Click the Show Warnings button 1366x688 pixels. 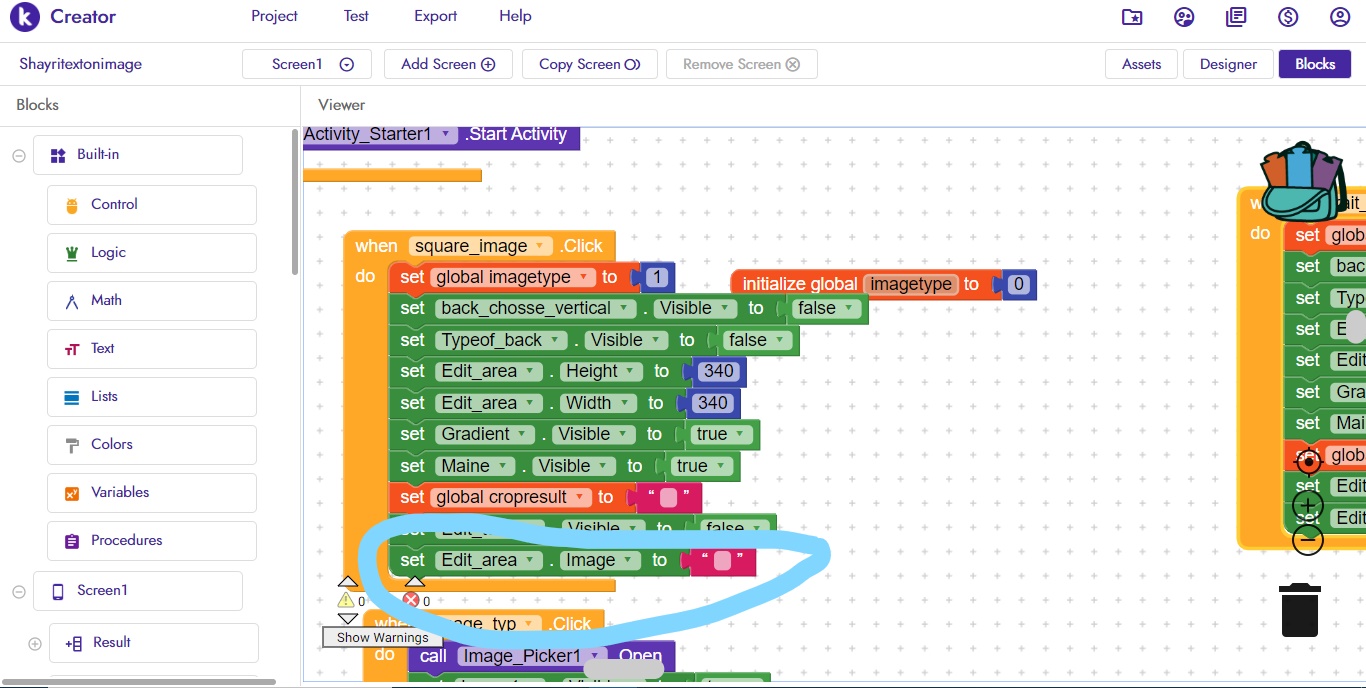coord(382,637)
